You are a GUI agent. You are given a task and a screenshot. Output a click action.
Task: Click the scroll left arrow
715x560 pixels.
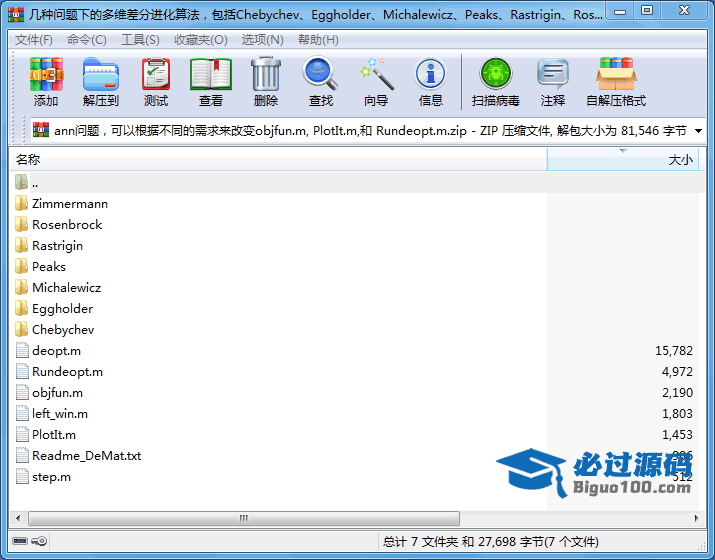point(18,518)
